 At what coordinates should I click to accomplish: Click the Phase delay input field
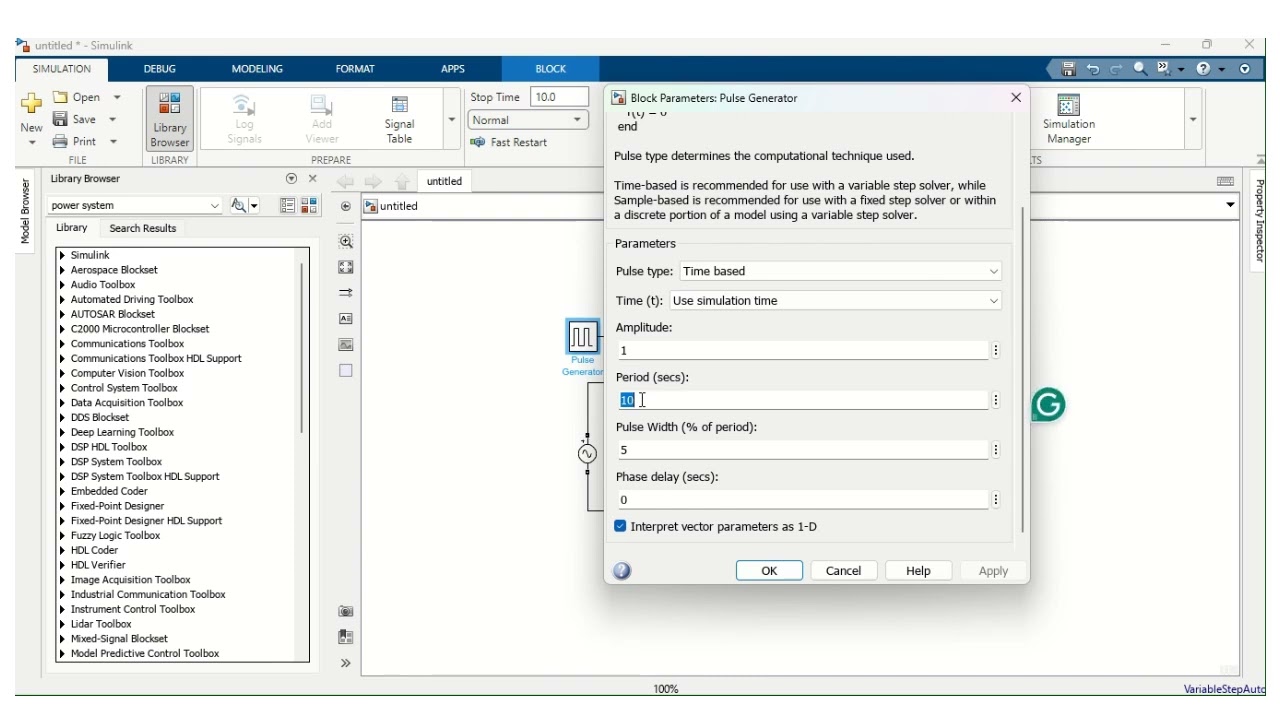click(802, 500)
